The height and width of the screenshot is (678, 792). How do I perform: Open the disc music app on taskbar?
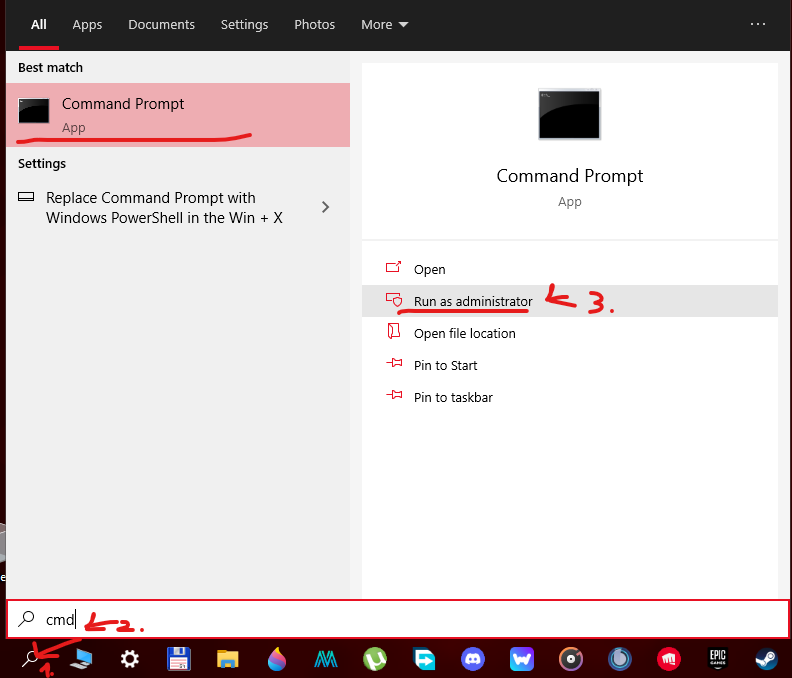(571, 659)
